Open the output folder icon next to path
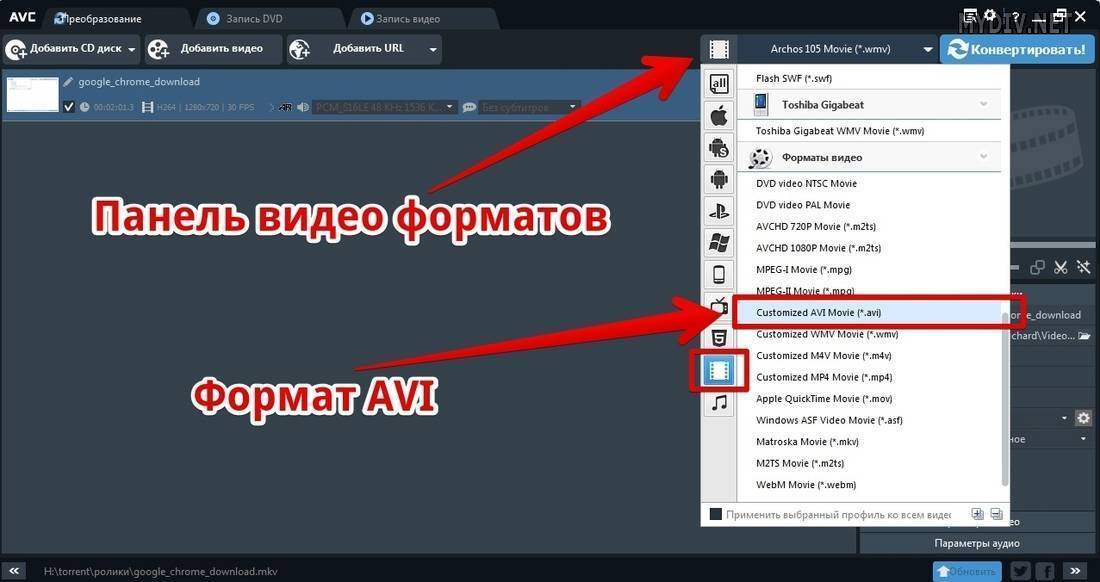The height and width of the screenshot is (582, 1100). pyautogui.click(x=1085, y=336)
